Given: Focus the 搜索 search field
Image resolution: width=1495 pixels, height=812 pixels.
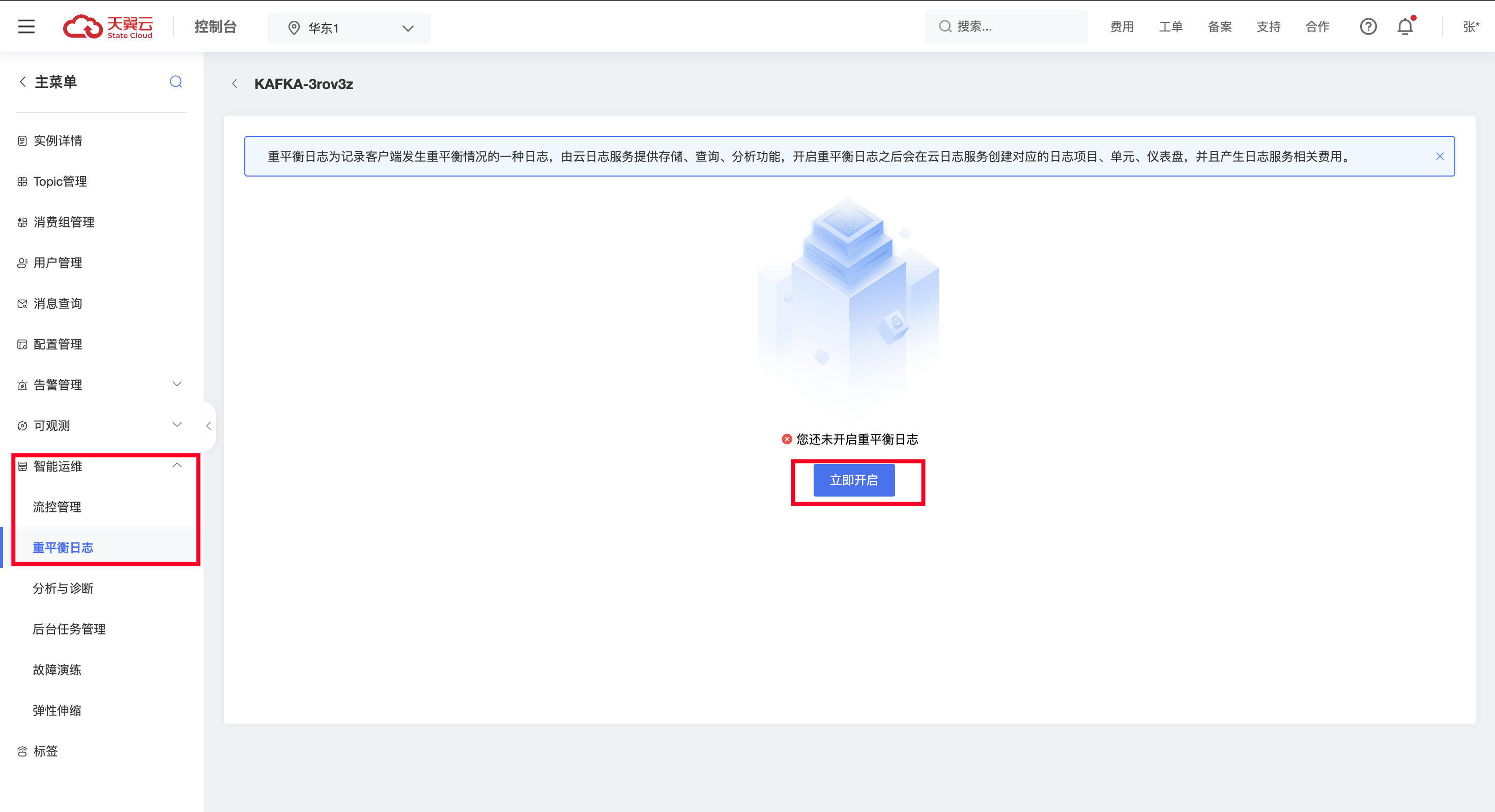Looking at the screenshot, I should [1006, 26].
